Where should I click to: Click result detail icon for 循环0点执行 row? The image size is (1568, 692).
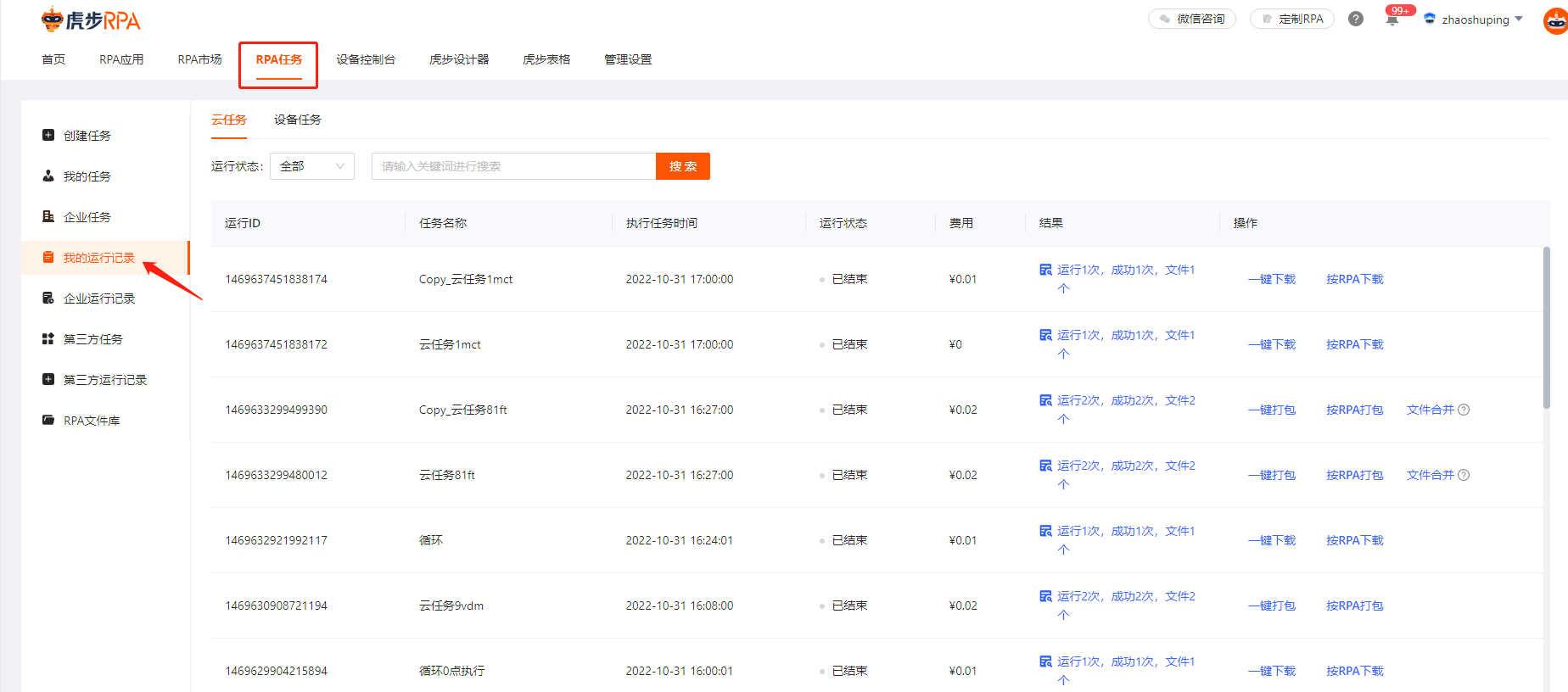coord(1045,661)
